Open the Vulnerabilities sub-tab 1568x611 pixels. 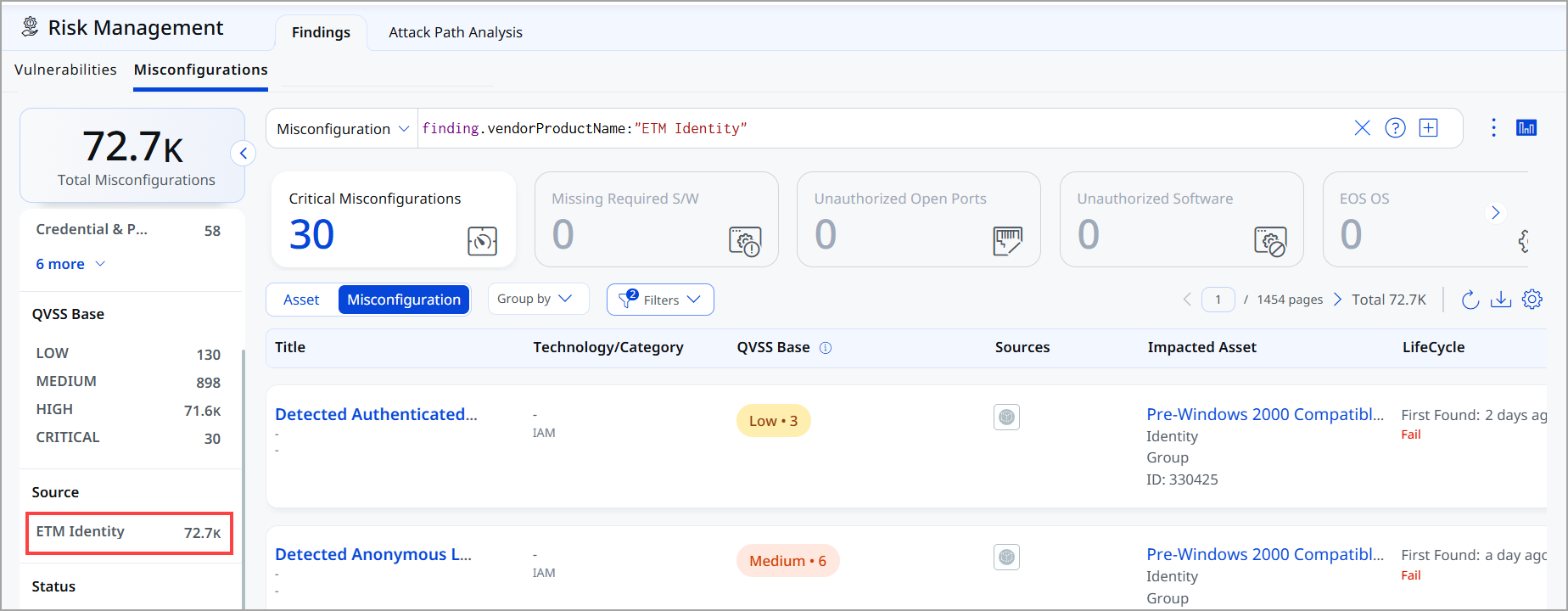pyautogui.click(x=65, y=70)
